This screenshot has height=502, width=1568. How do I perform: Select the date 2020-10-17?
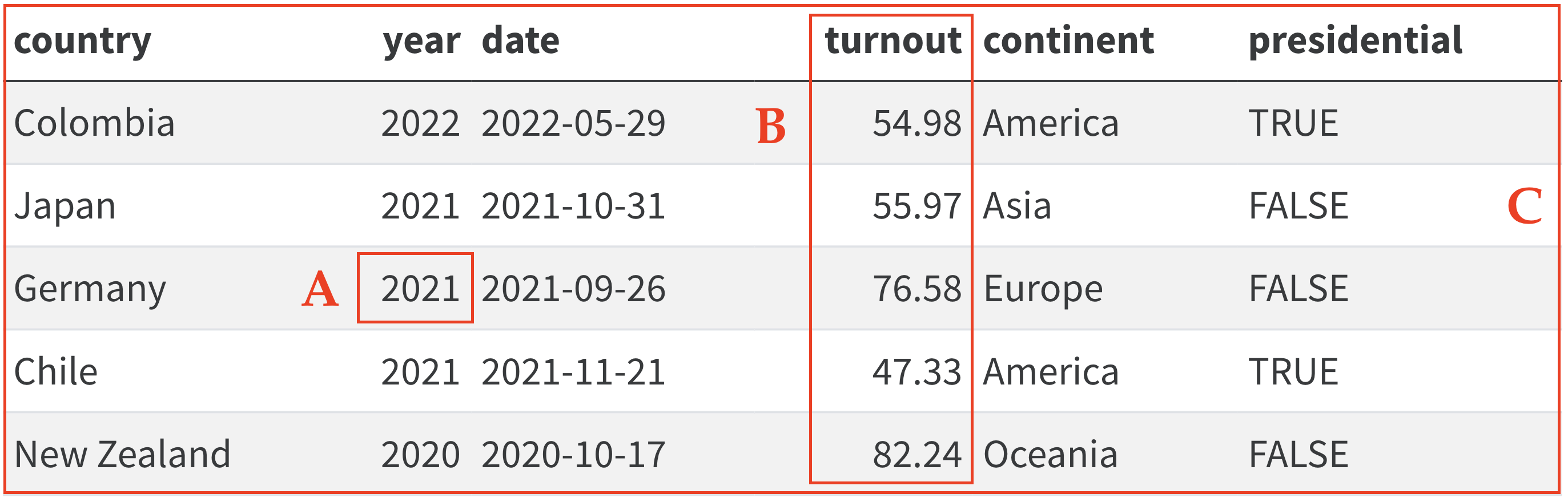pyautogui.click(x=573, y=455)
